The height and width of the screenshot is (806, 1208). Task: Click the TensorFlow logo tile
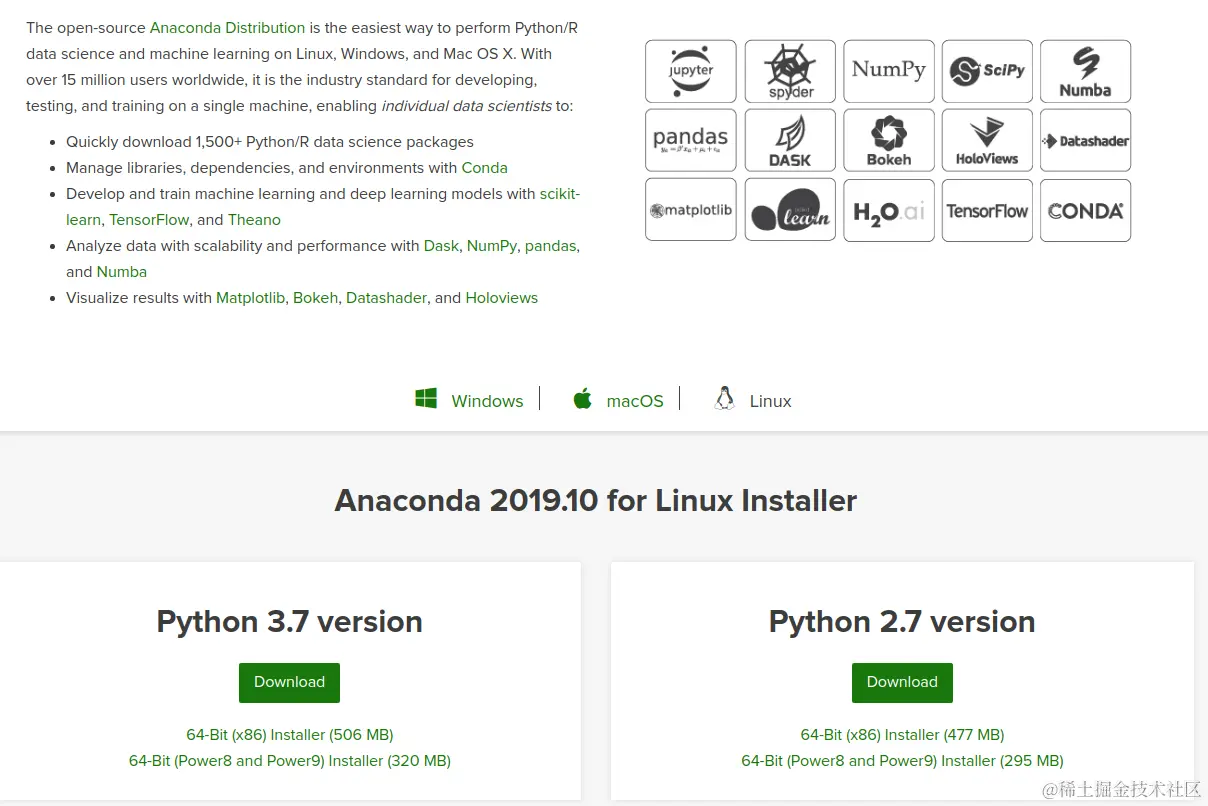click(x=987, y=210)
